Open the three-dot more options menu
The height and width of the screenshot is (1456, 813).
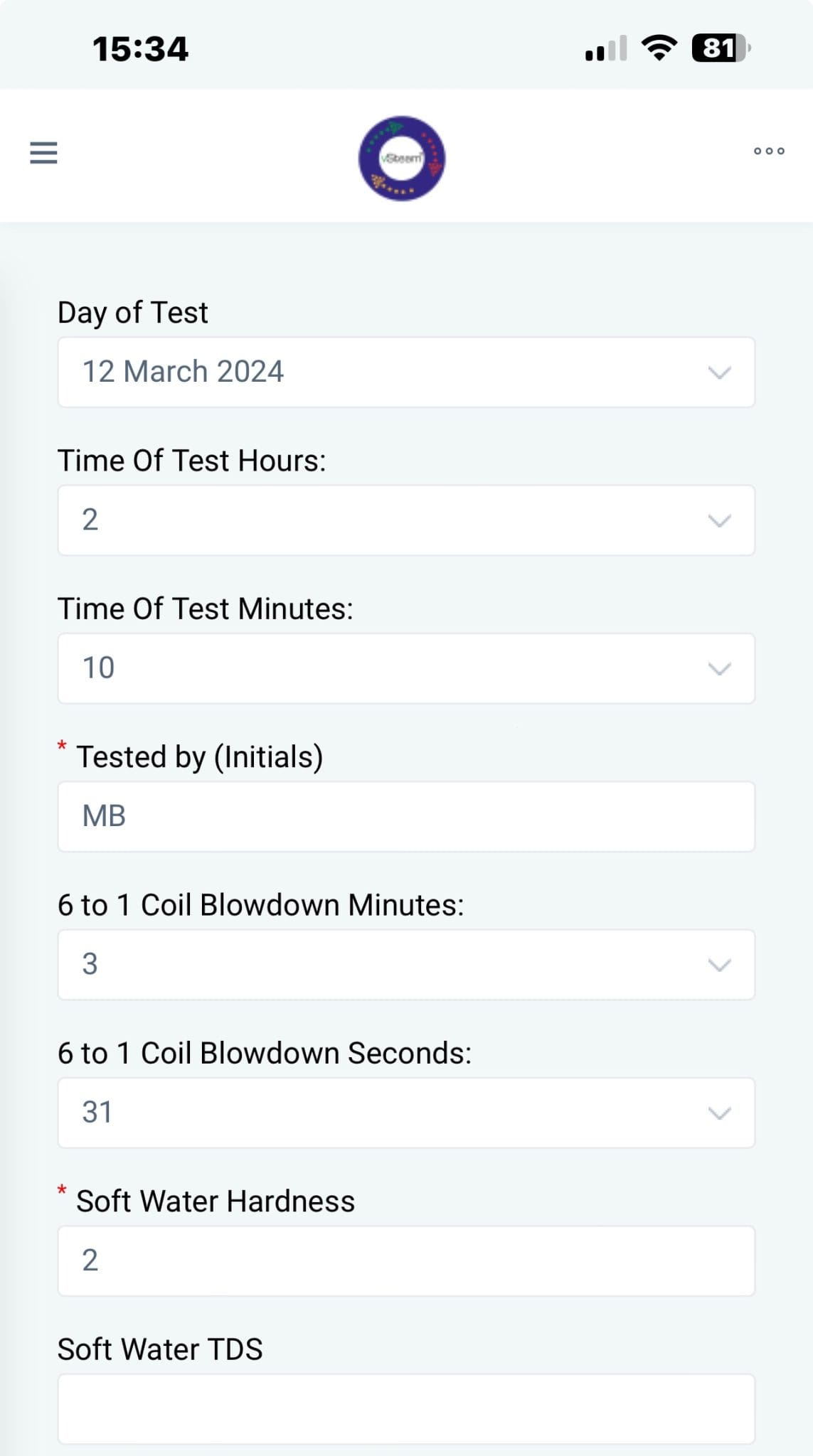click(x=769, y=151)
